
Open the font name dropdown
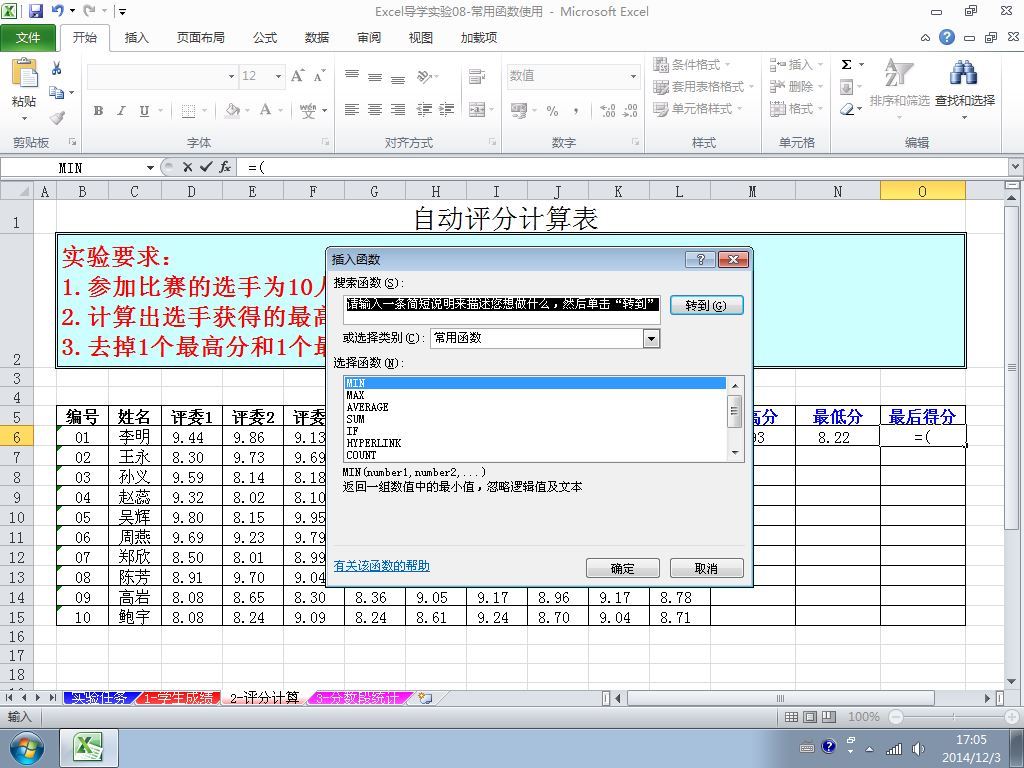[231, 76]
